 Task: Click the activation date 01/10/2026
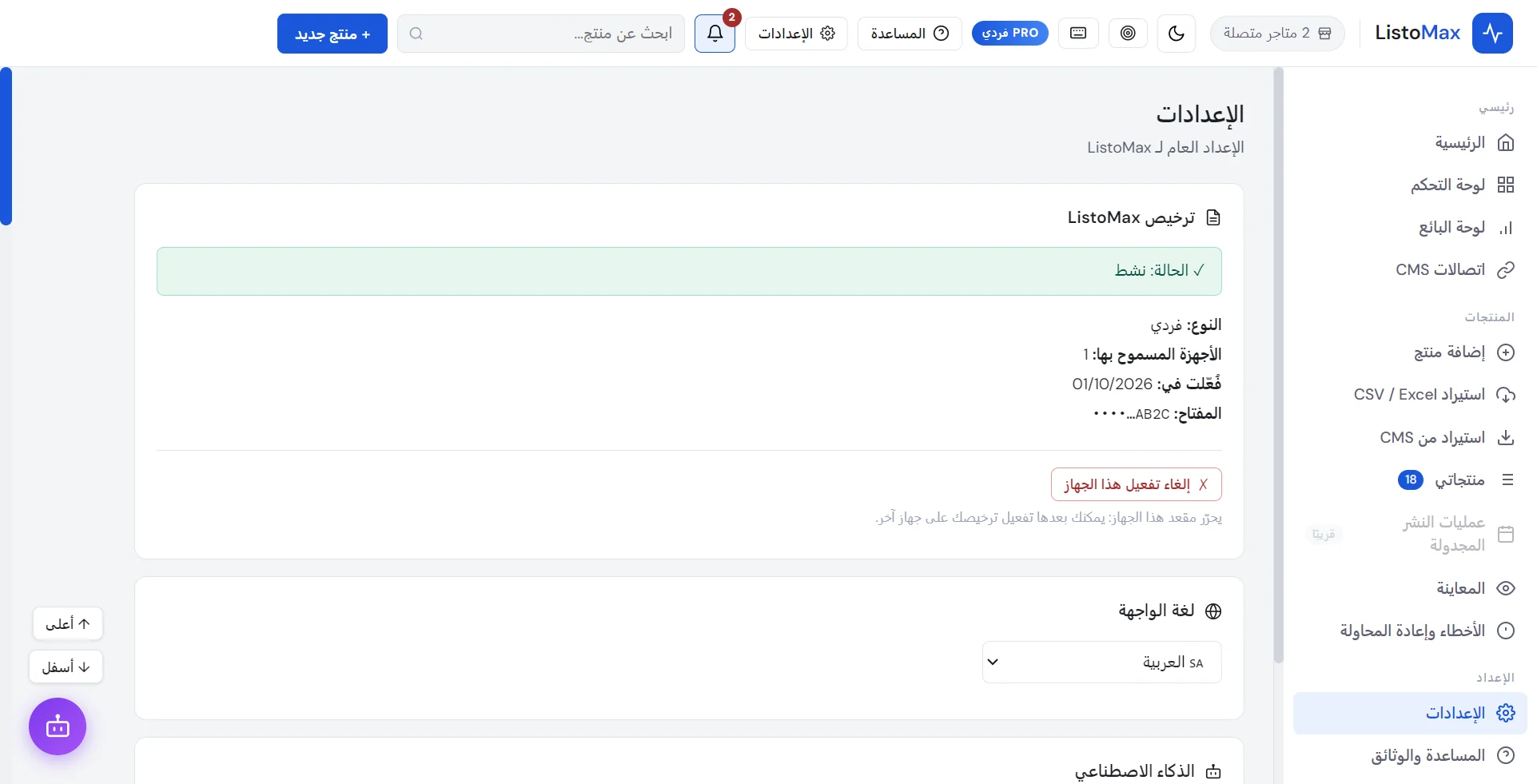click(1112, 384)
